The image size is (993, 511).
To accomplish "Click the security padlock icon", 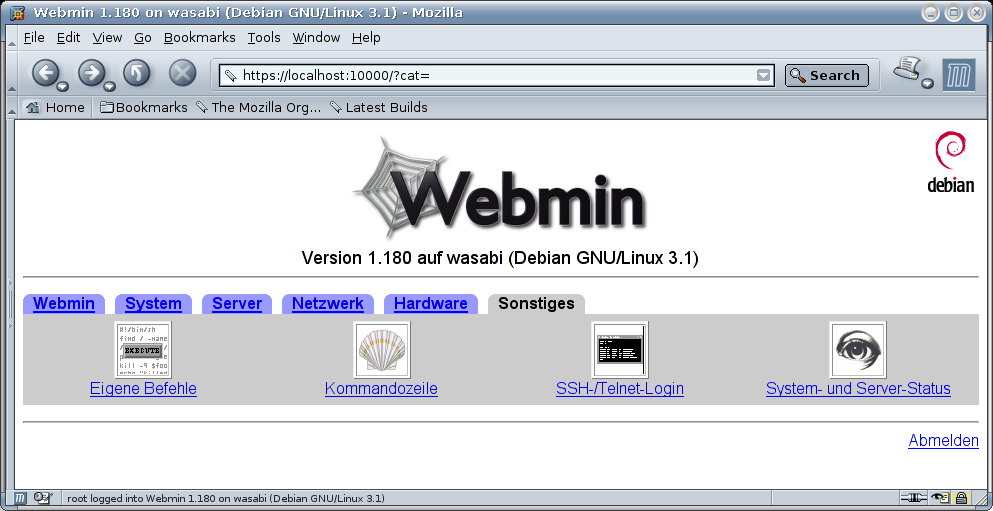I will (961, 498).
